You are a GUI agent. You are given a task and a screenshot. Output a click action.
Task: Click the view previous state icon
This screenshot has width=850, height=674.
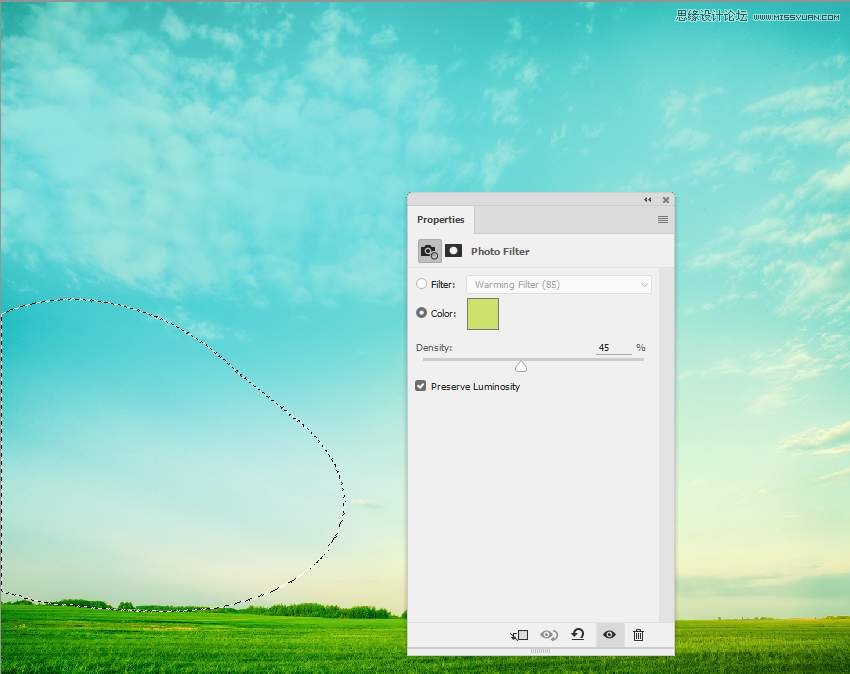pos(548,635)
